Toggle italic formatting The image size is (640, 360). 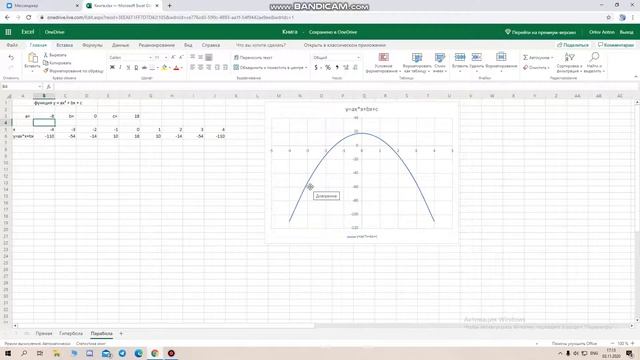tap(120, 67)
